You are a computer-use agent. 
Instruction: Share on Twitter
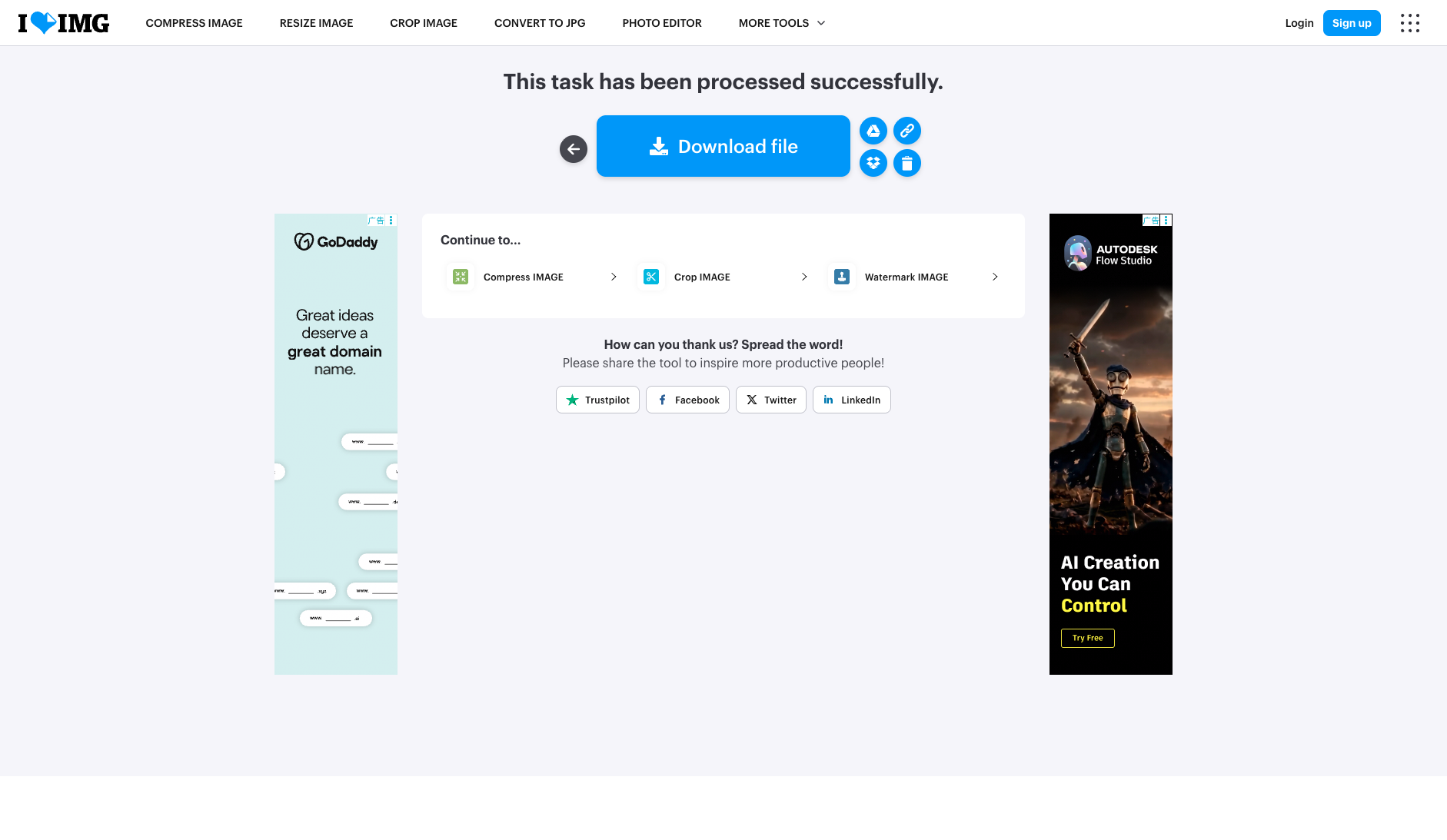point(771,400)
